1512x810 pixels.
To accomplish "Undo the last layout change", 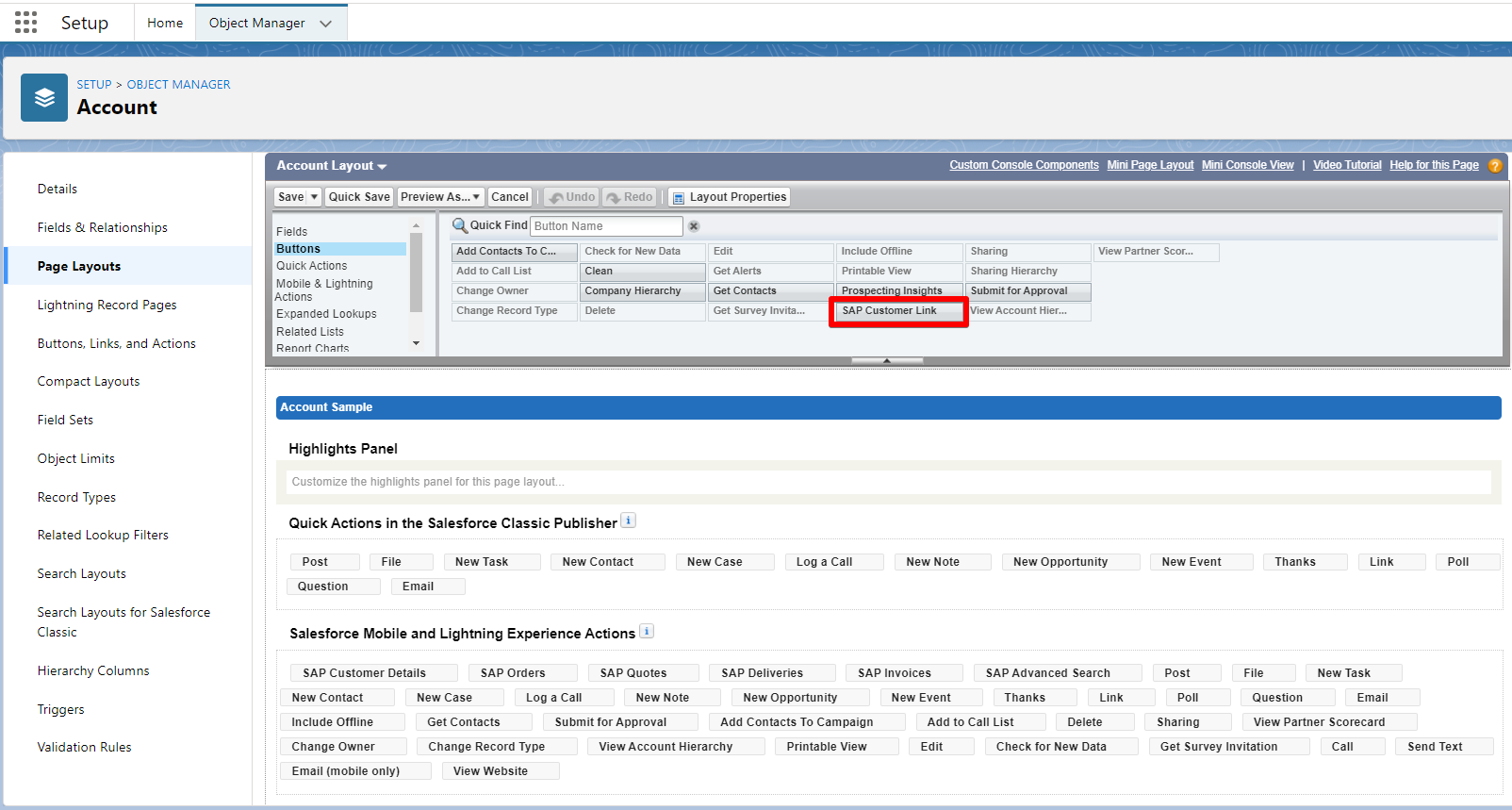I will pos(572,197).
